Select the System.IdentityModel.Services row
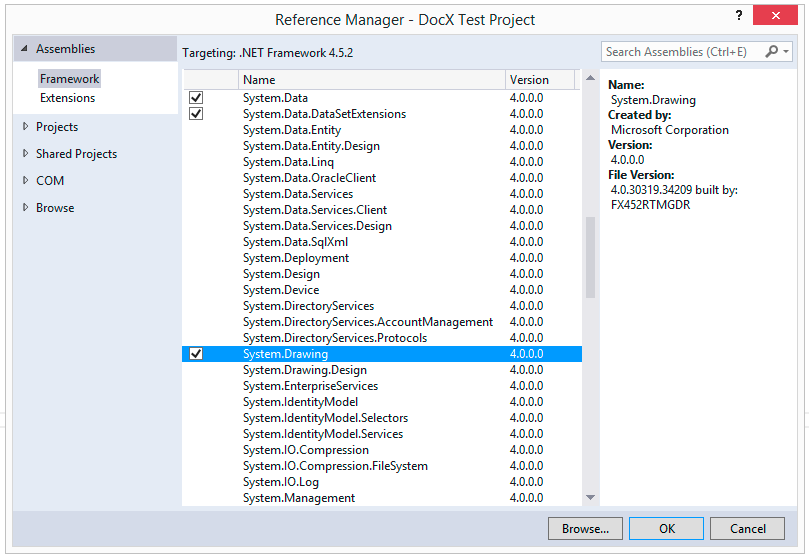Viewport: 809px width, 560px height. point(382,434)
